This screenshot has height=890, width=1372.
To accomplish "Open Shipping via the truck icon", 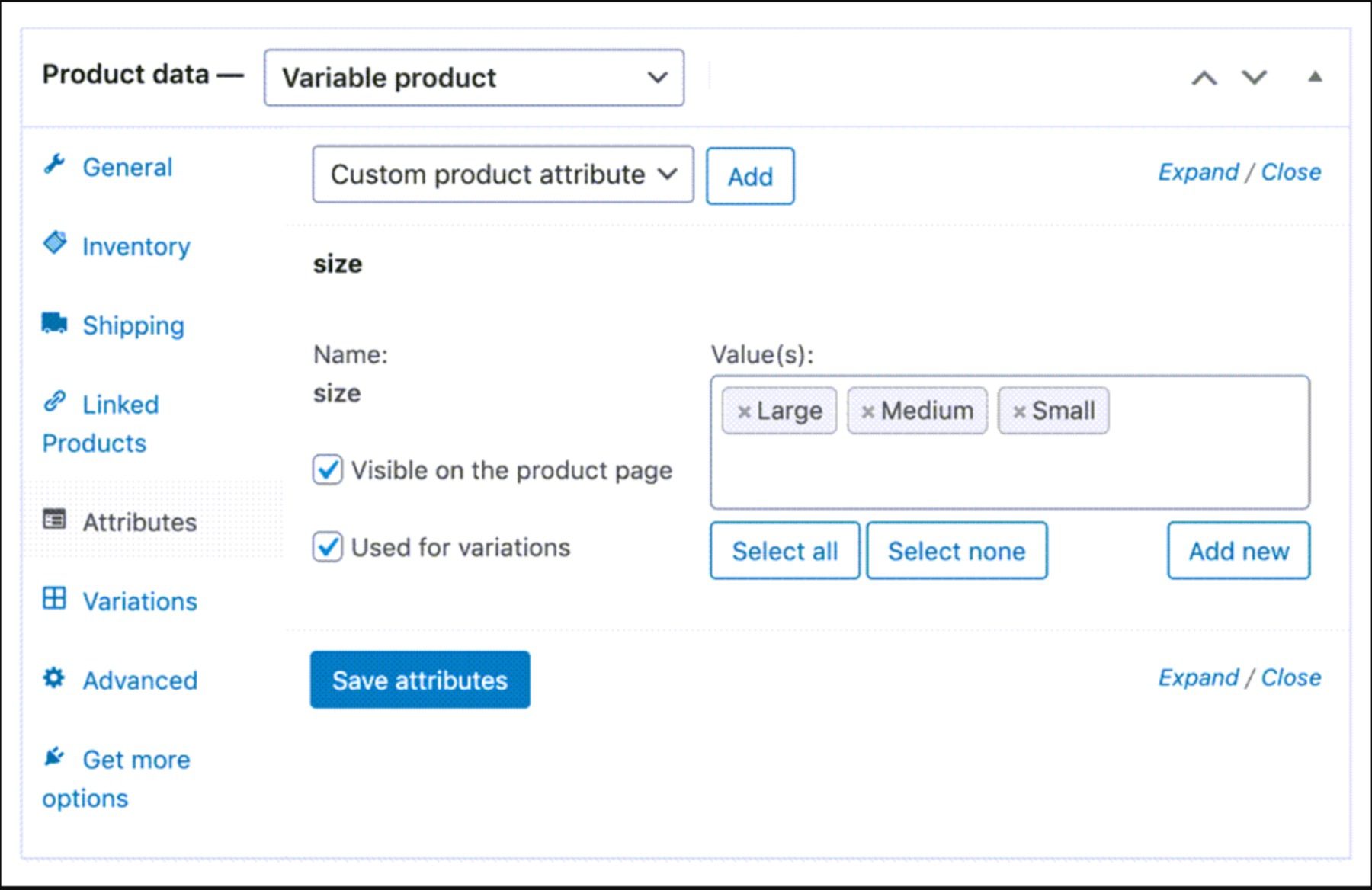I will pos(54,324).
